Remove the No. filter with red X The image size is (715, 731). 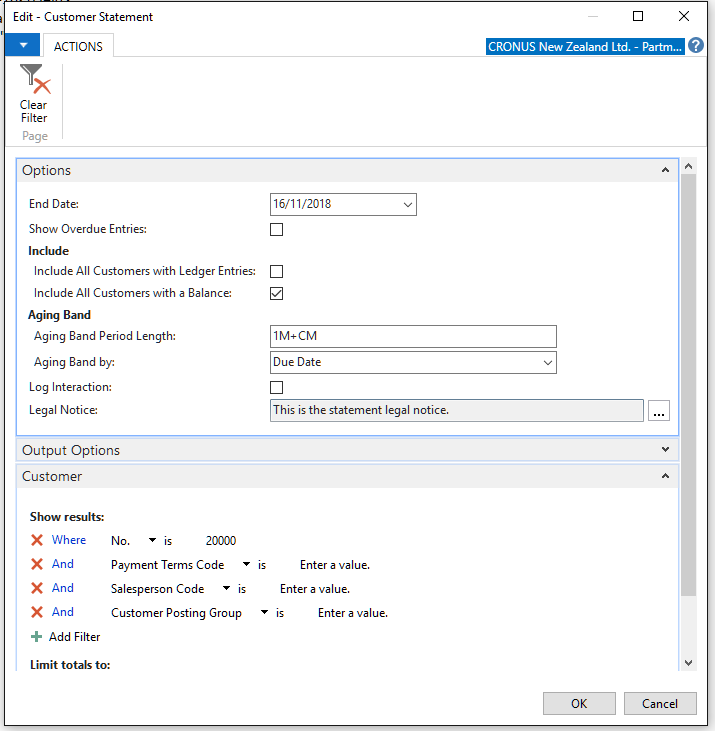(x=37, y=540)
